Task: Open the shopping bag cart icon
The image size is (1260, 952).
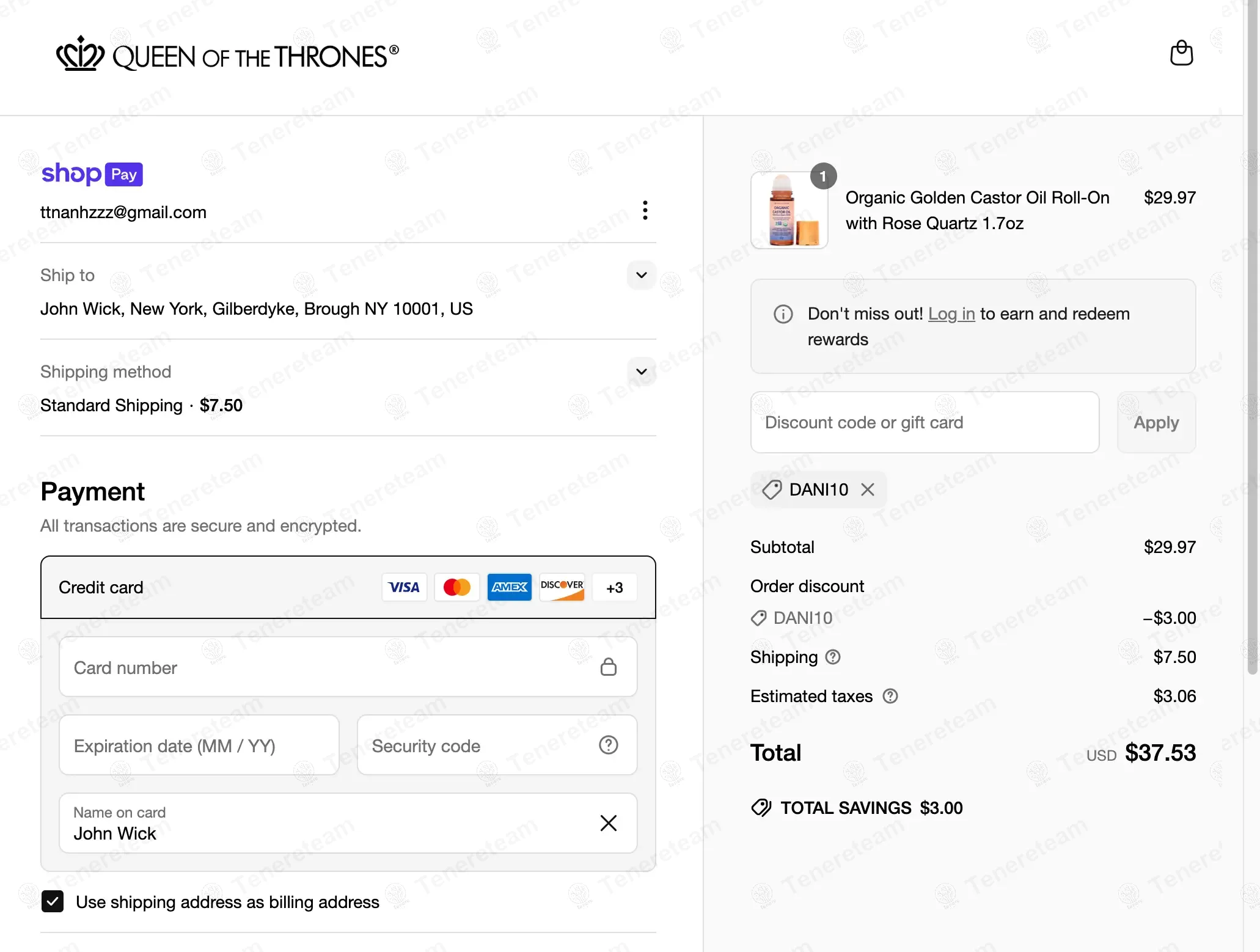Action: (1181, 53)
